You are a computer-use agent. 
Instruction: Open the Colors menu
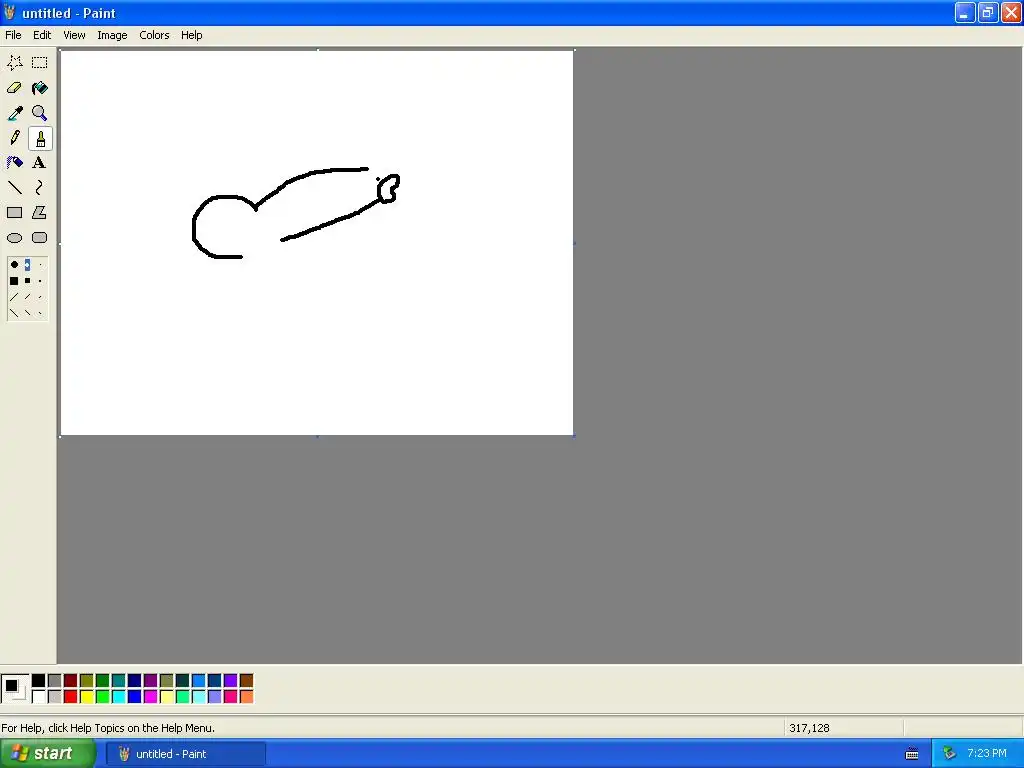pos(154,35)
